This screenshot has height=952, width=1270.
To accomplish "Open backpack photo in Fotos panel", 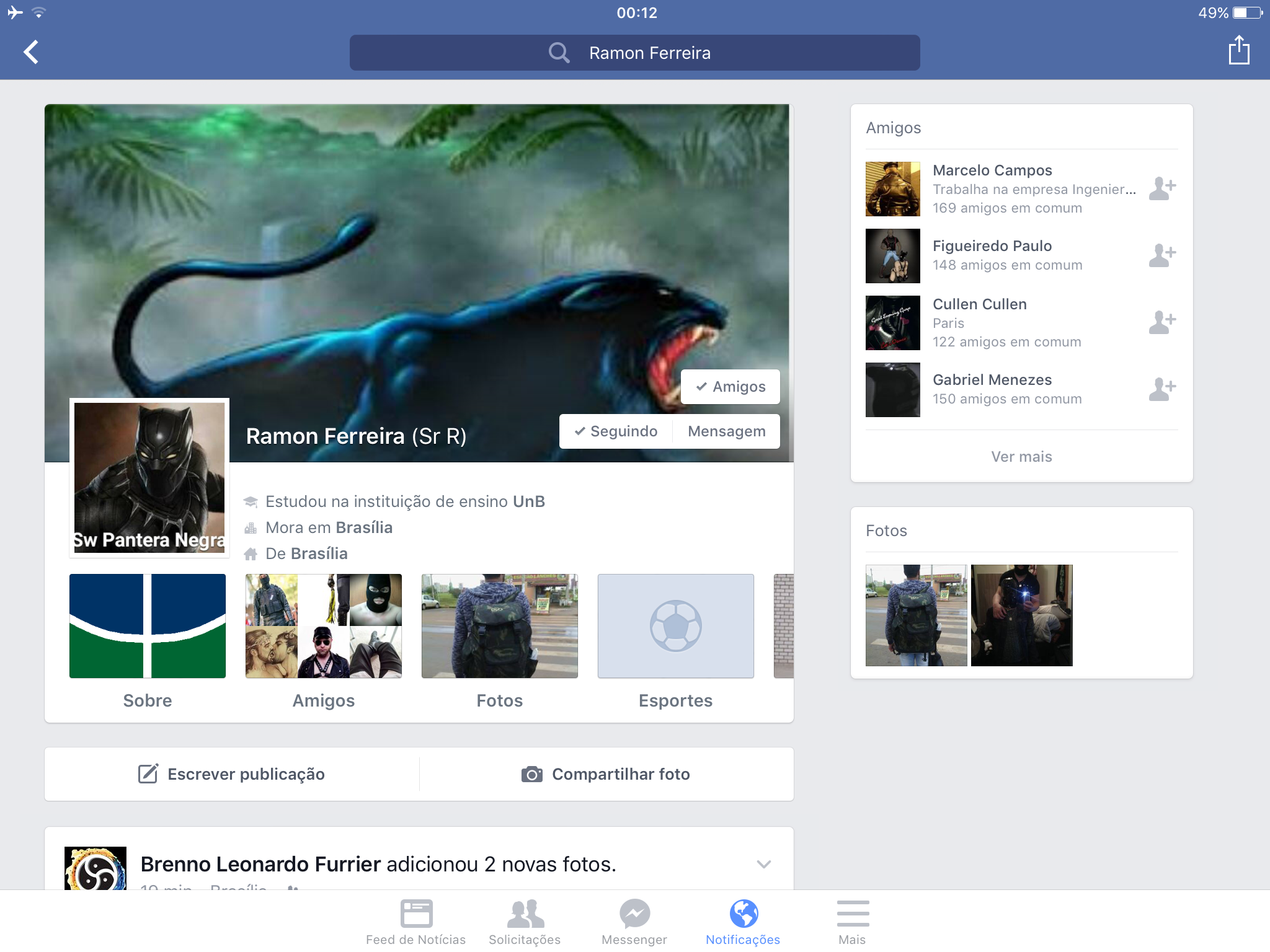I will [916, 615].
